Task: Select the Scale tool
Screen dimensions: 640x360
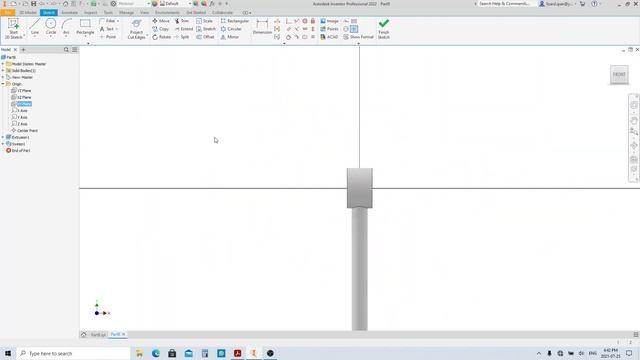Action: 204,21
